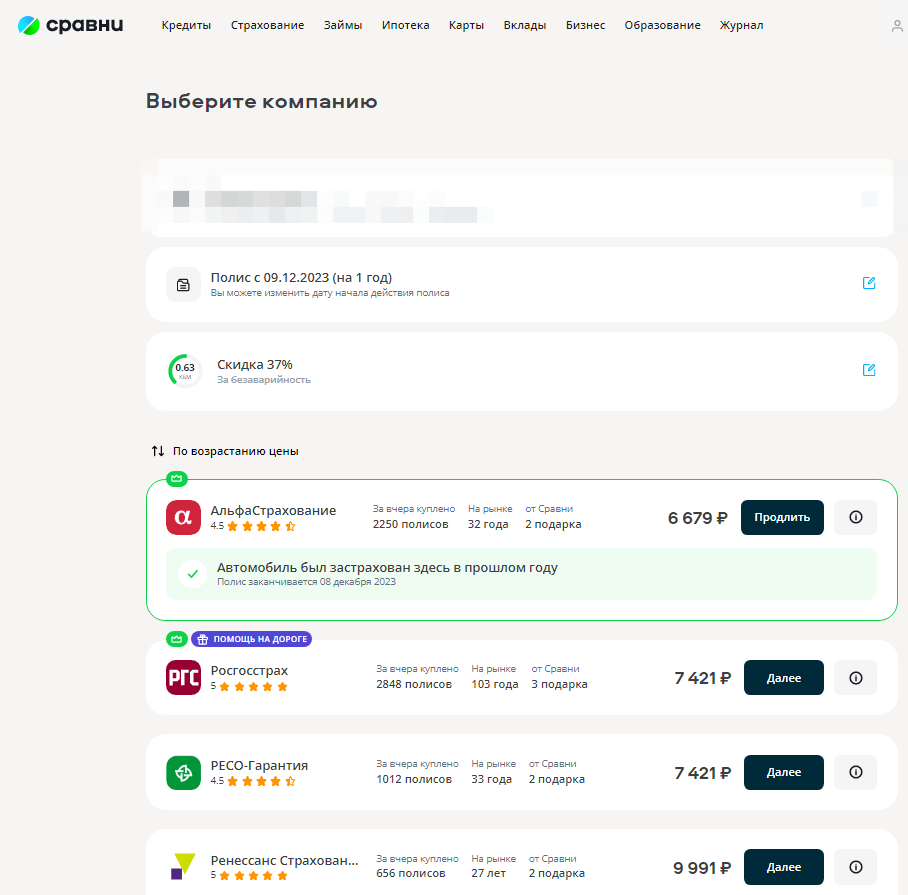
Task: Click crown badge above Росгосстрах
Action: point(177,639)
